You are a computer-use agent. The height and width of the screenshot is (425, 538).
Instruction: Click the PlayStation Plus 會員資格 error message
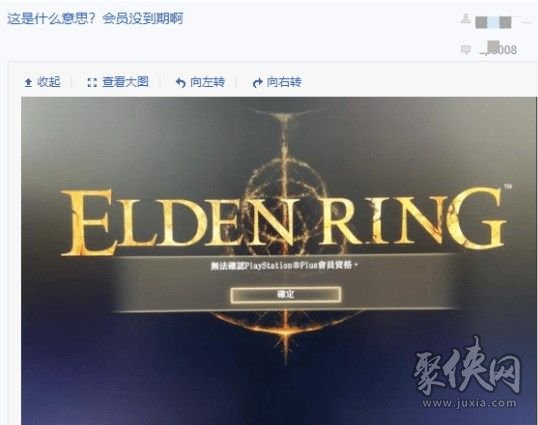284,265
